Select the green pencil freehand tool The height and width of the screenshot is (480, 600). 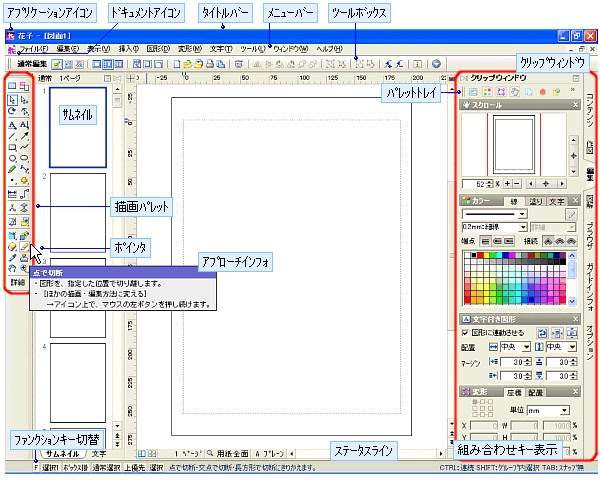tap(12, 169)
